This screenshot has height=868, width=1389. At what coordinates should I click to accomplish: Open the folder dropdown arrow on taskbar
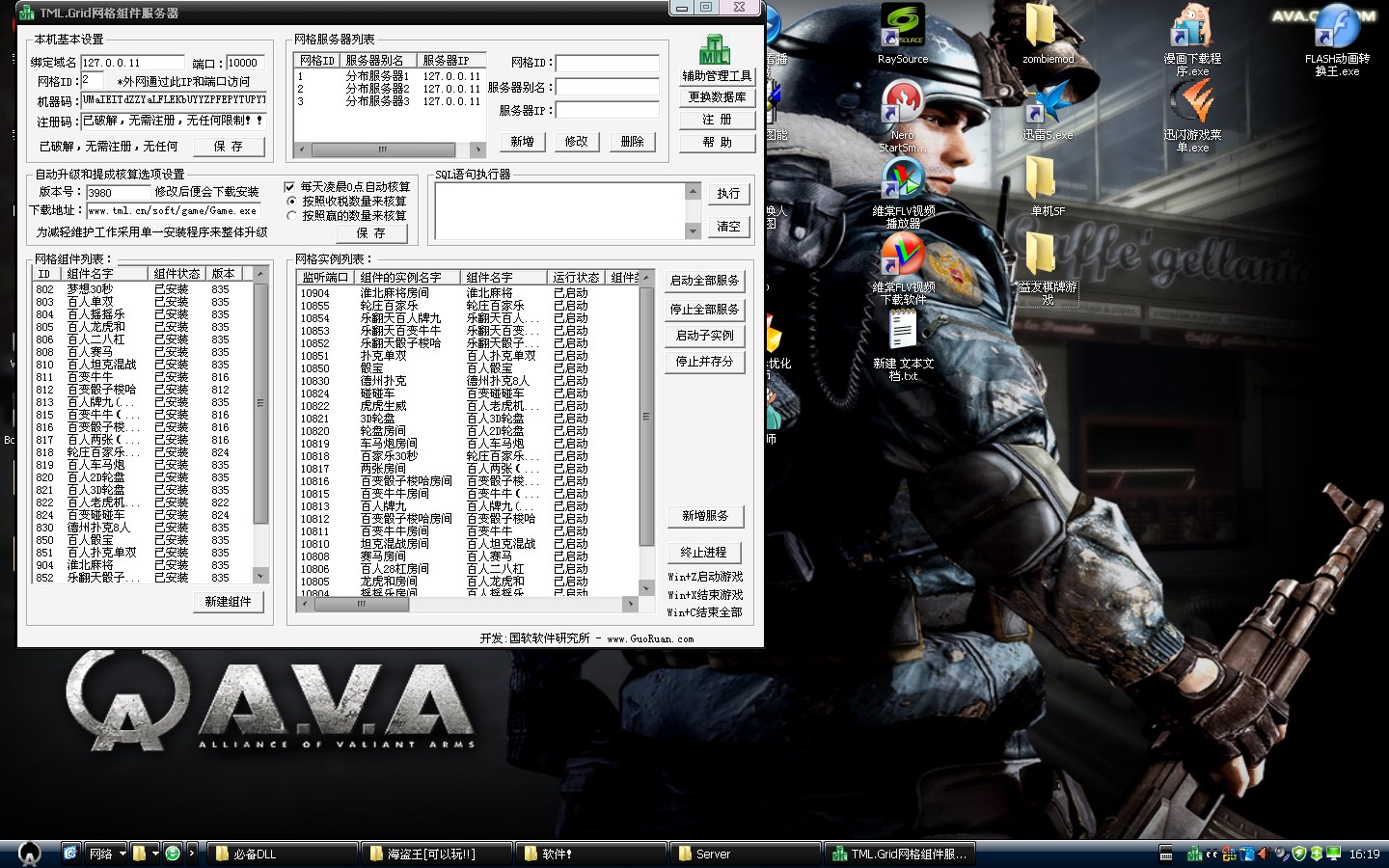point(155,854)
